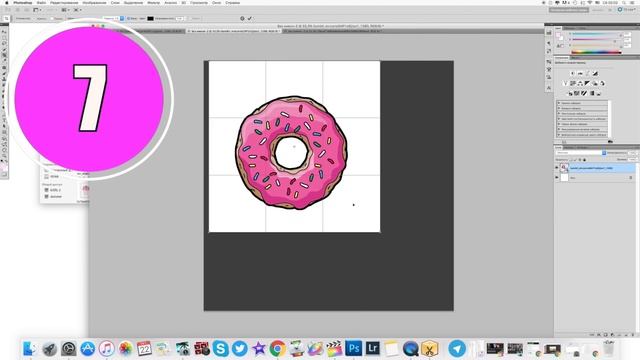640x360 pixels.
Task: Open Lightroom from the Dock
Action: [x=372, y=349]
